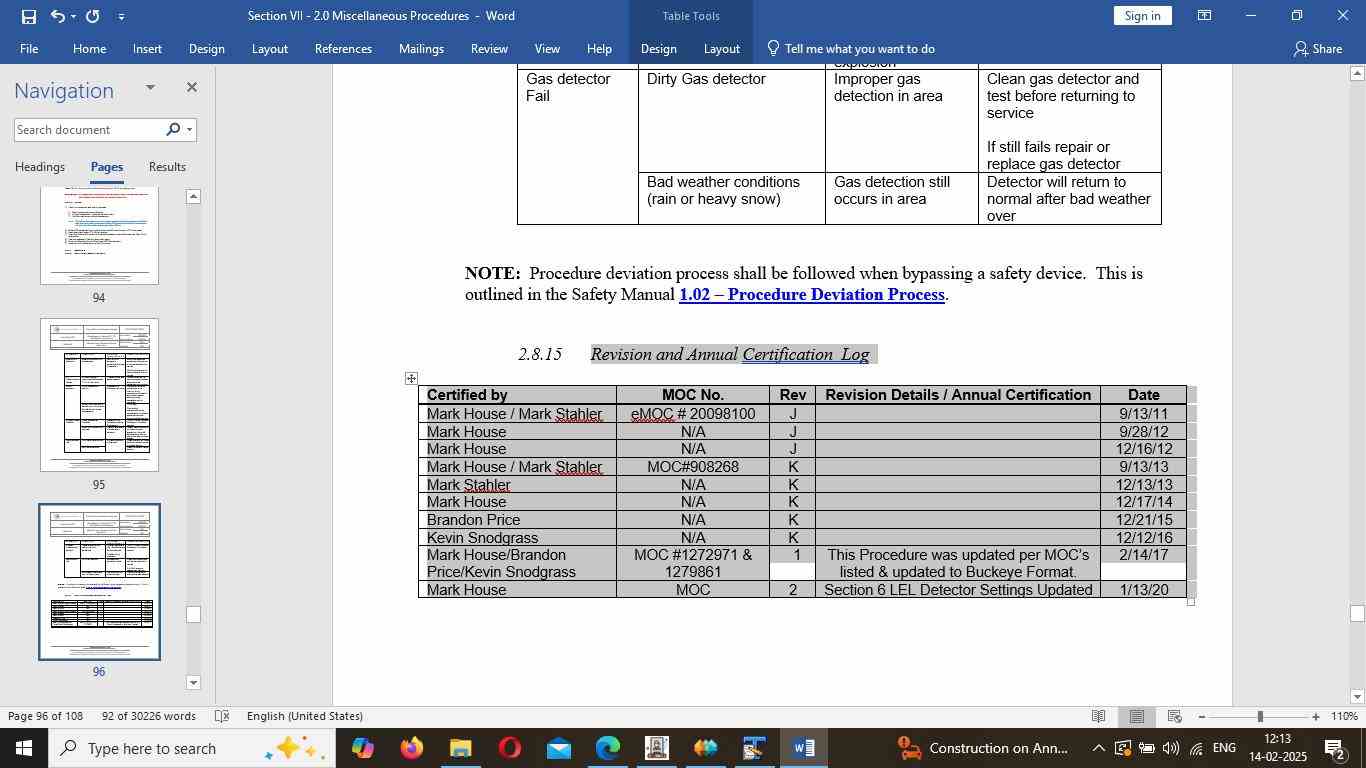Open Table Tools Design tab
Image resolution: width=1366 pixels, height=768 pixels.
click(x=658, y=48)
